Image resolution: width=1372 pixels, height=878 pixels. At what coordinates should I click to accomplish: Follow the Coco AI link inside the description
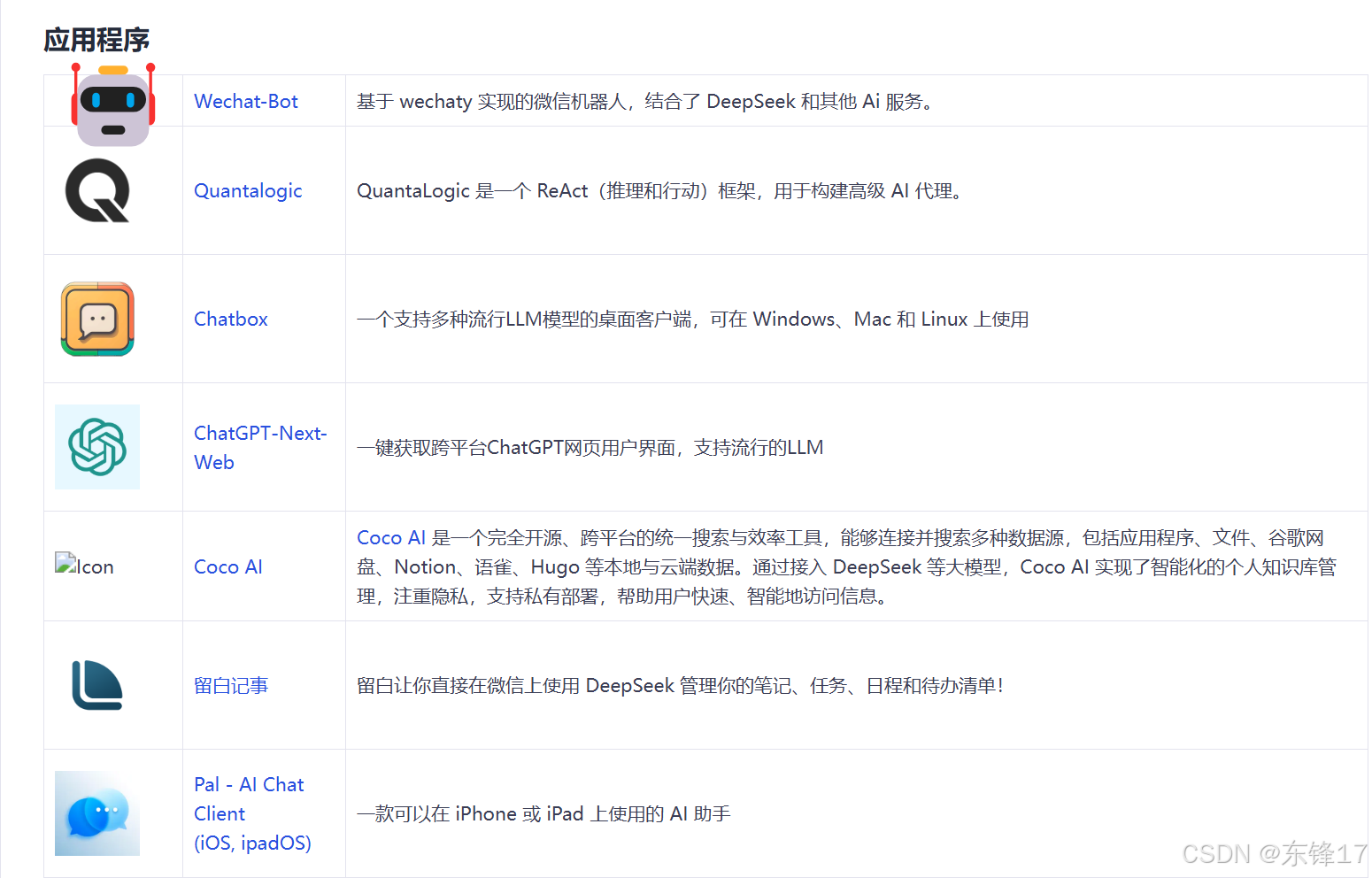[x=391, y=537]
